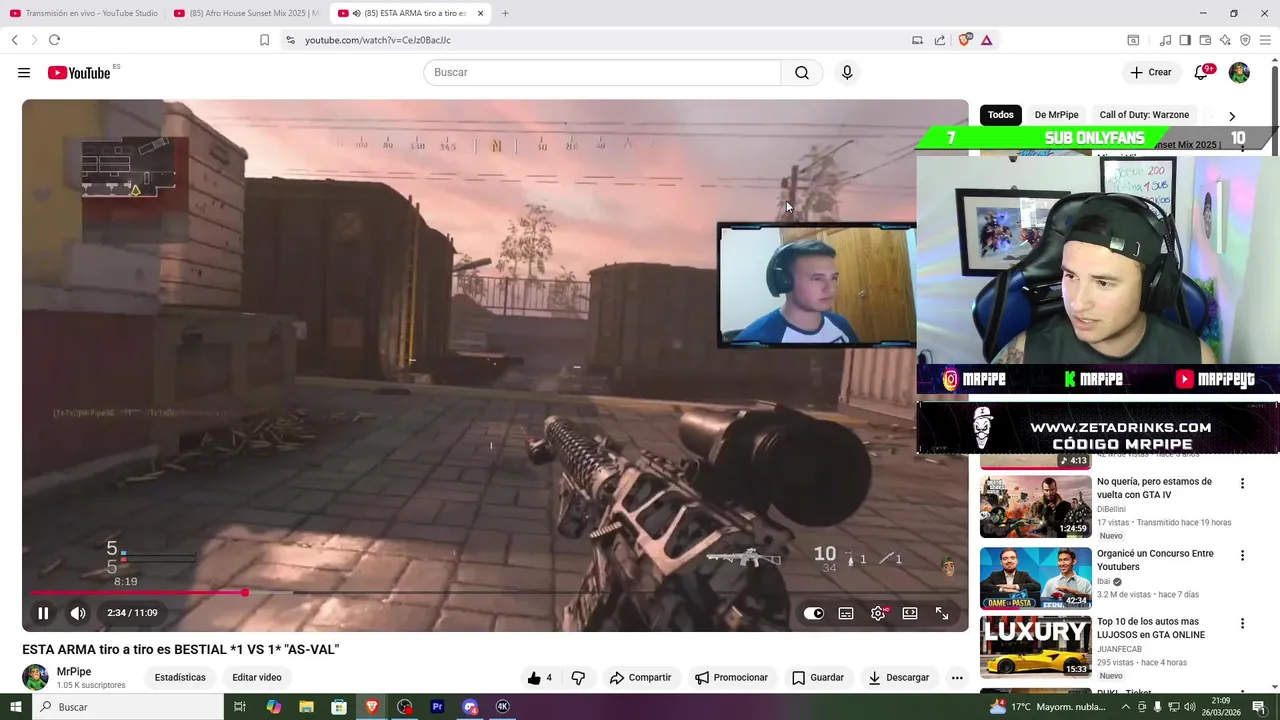Viewport: 1280px width, 720px height.
Task: Open Brave Shields lion icon
Action: point(964,40)
